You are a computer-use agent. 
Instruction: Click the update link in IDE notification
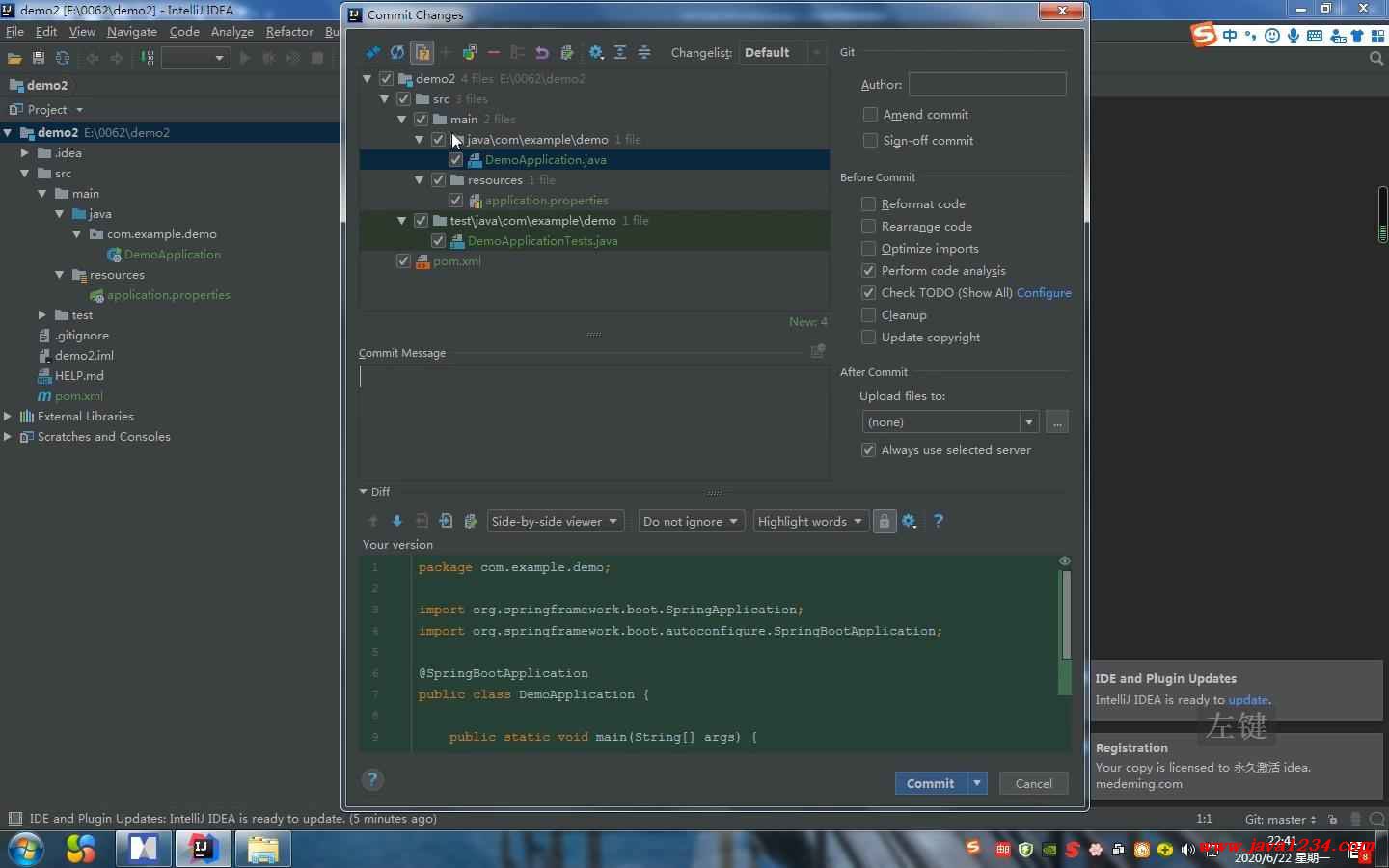click(x=1248, y=699)
